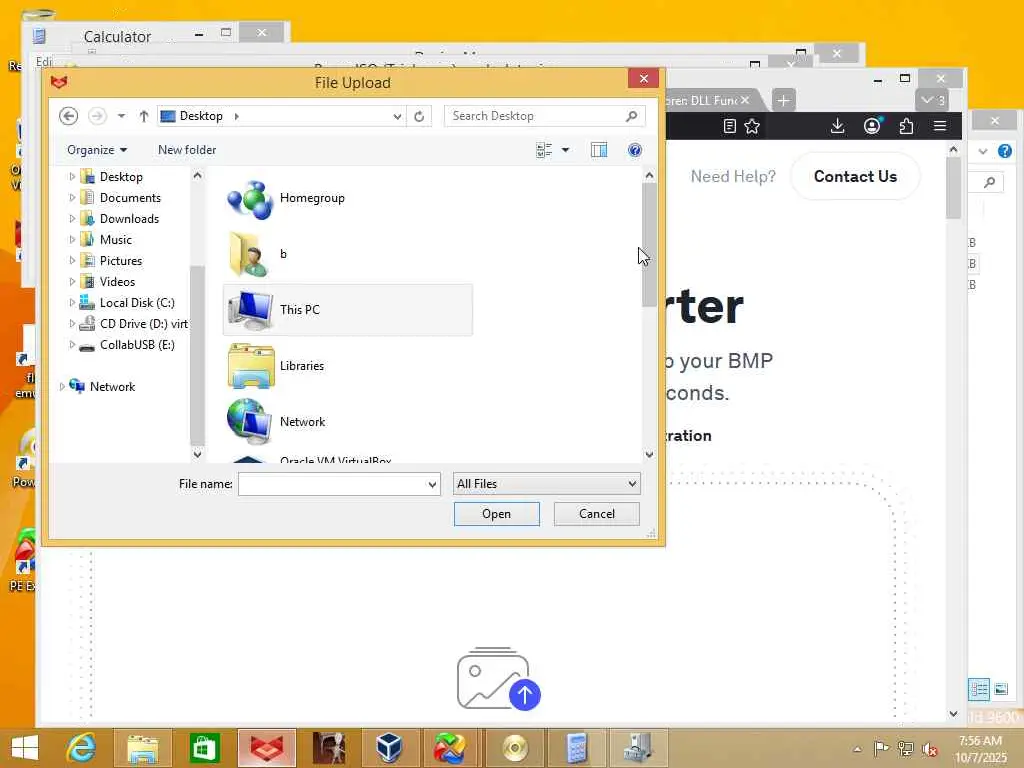Select Videos in the navigation tree
The width and height of the screenshot is (1024, 768).
[118, 281]
